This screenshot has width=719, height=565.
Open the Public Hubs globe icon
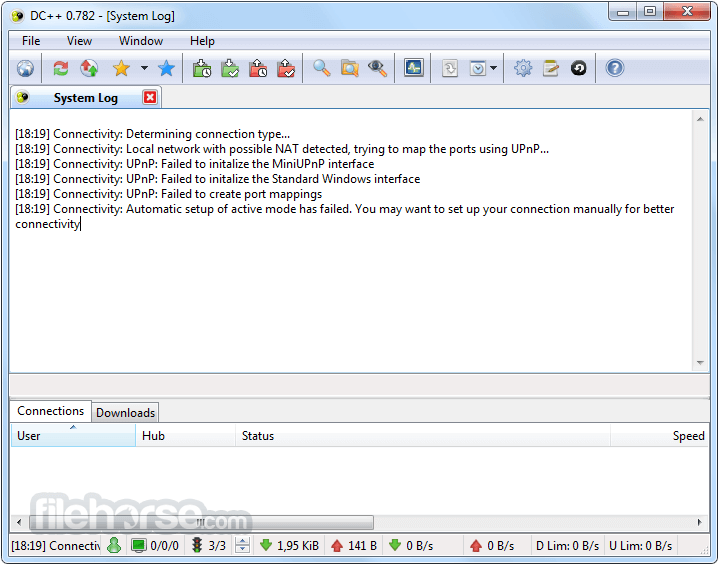coord(25,69)
